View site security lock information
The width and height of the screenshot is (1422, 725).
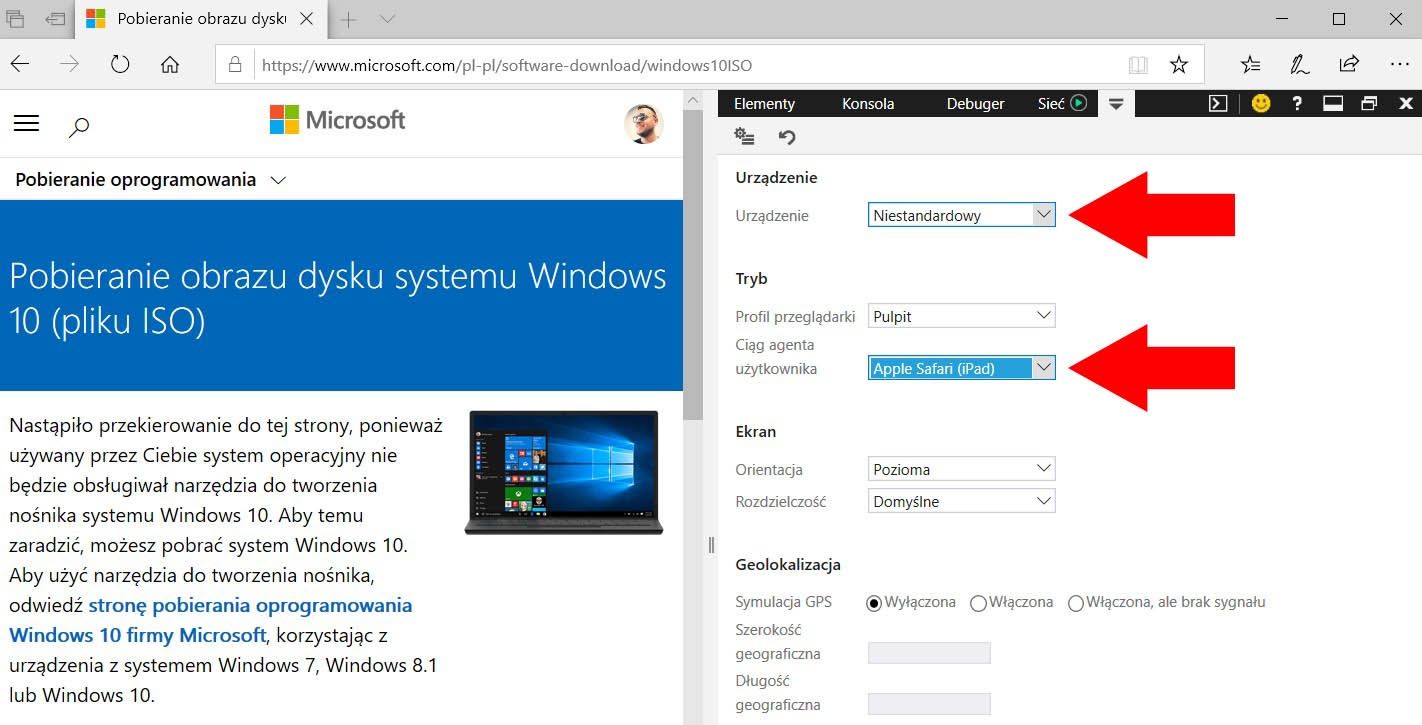click(x=236, y=65)
